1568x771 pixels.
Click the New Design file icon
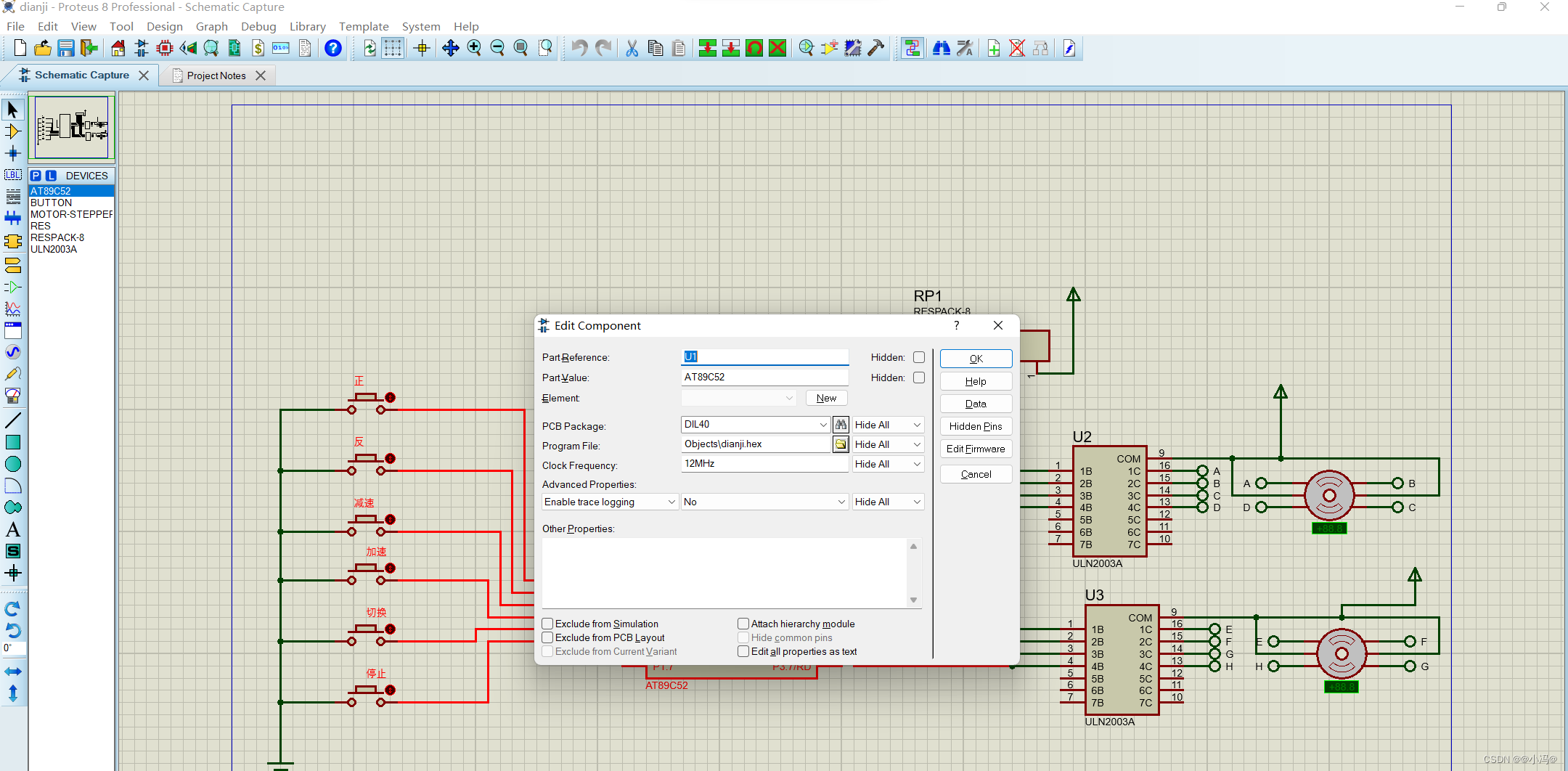click(20, 49)
